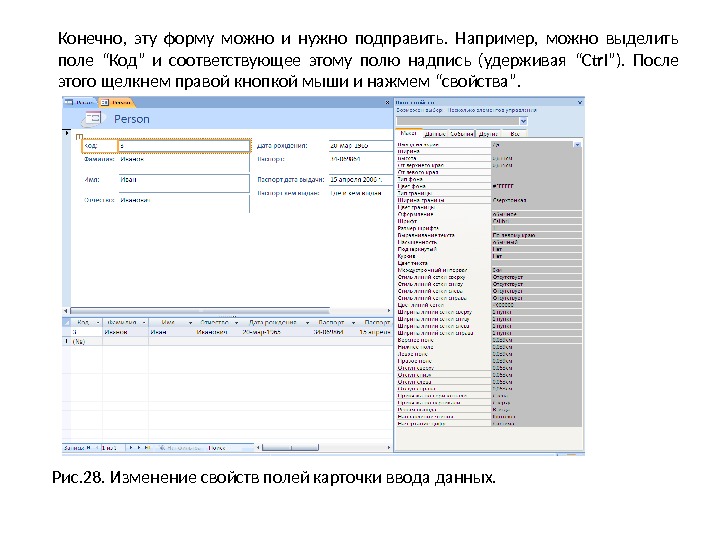Click the record selector arrow of the form
This screenshot has width=720, height=540.
pos(67,133)
